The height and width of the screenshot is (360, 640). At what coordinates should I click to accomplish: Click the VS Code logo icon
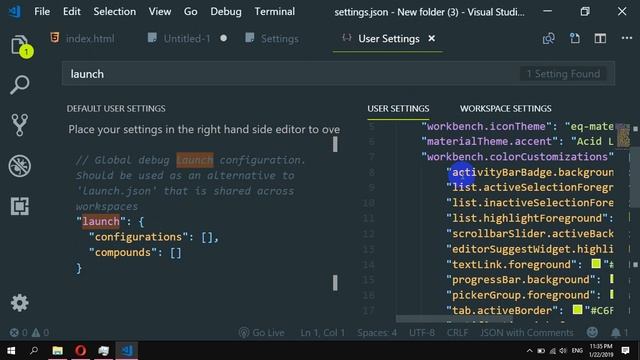[15, 11]
